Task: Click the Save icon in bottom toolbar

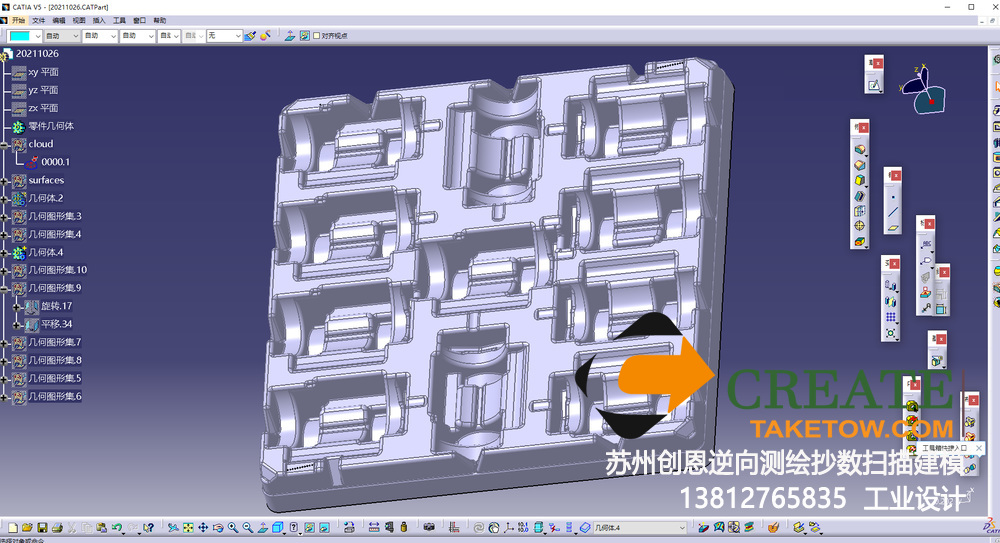Action: coord(43,527)
